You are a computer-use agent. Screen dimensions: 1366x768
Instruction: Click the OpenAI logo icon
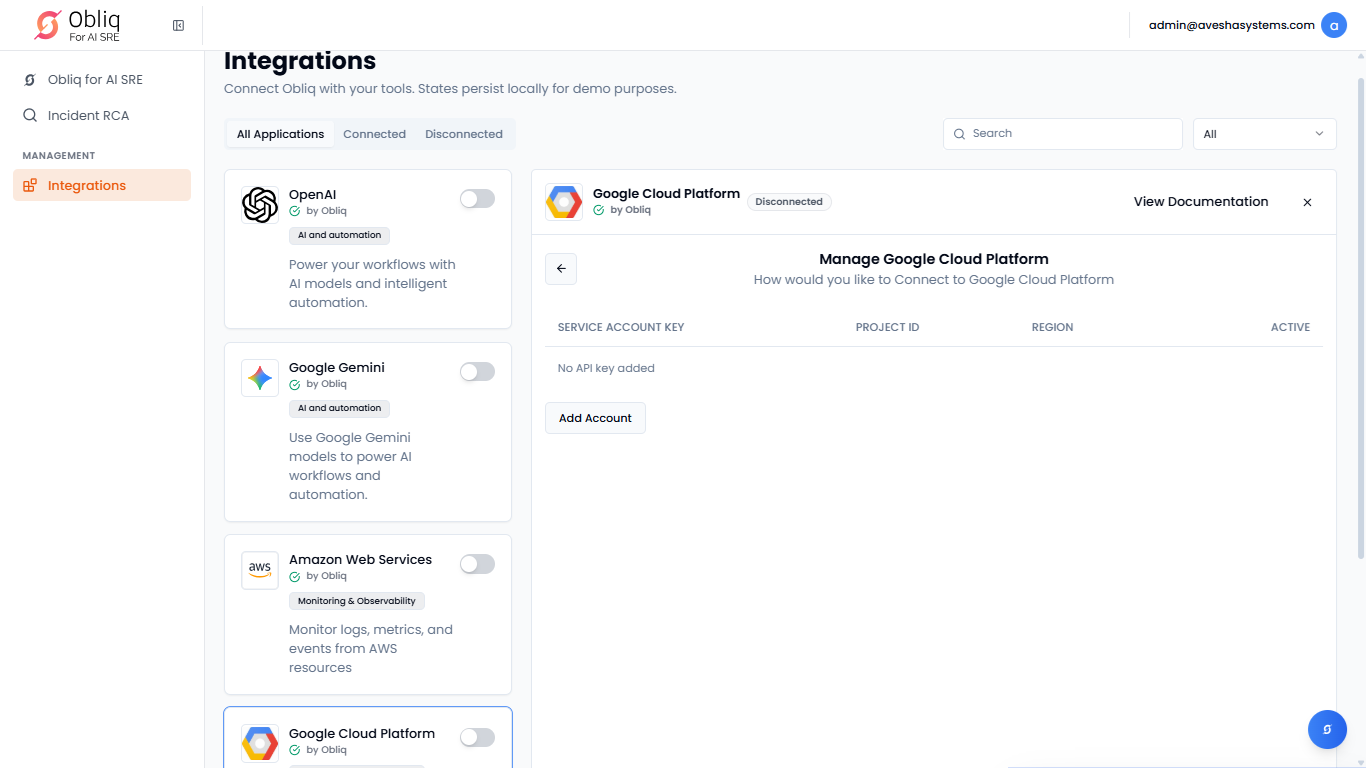coord(260,205)
